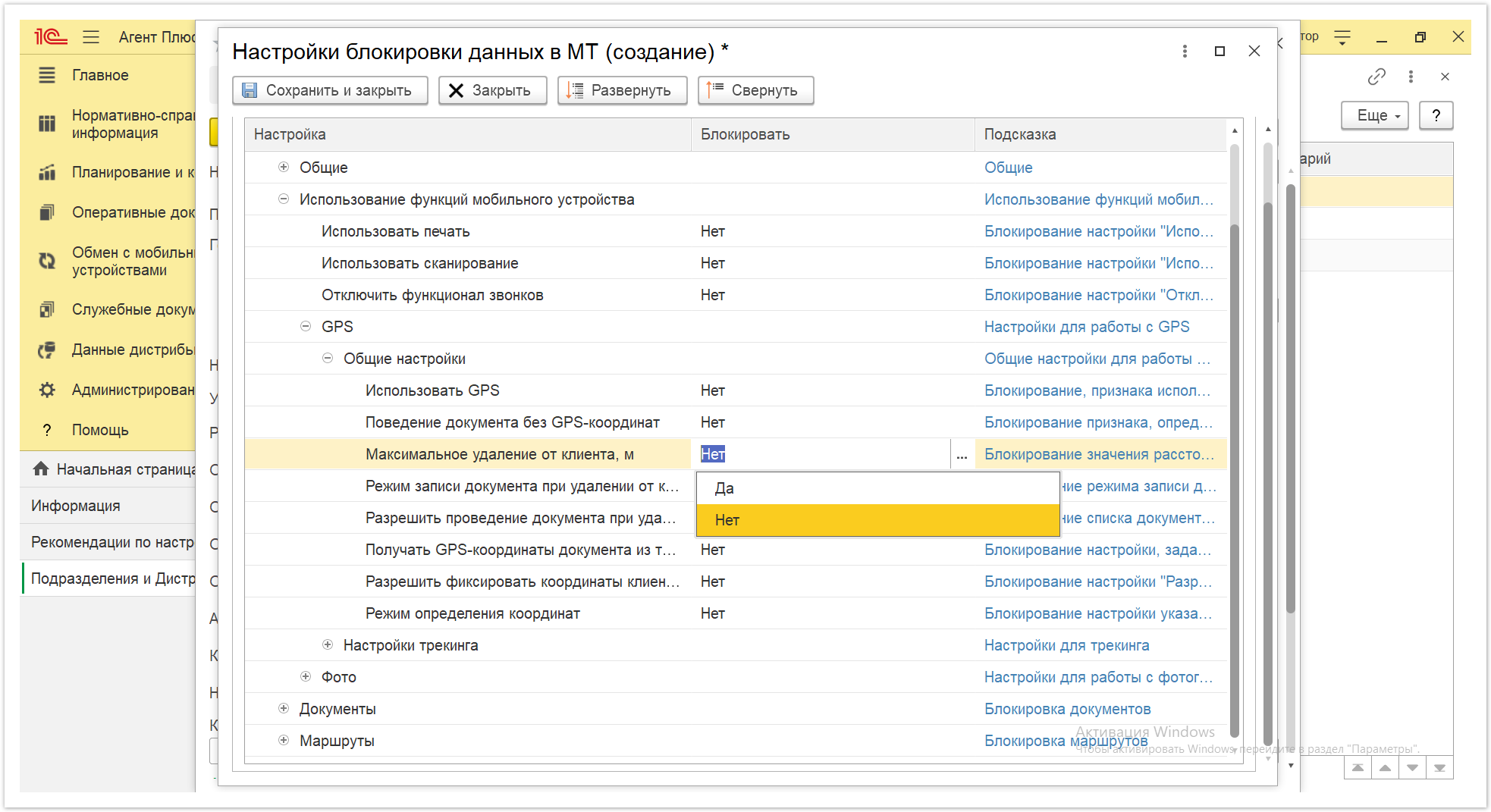Select Получать GPS-координаты документа row
The height and width of the screenshot is (812, 1491).
(736, 550)
